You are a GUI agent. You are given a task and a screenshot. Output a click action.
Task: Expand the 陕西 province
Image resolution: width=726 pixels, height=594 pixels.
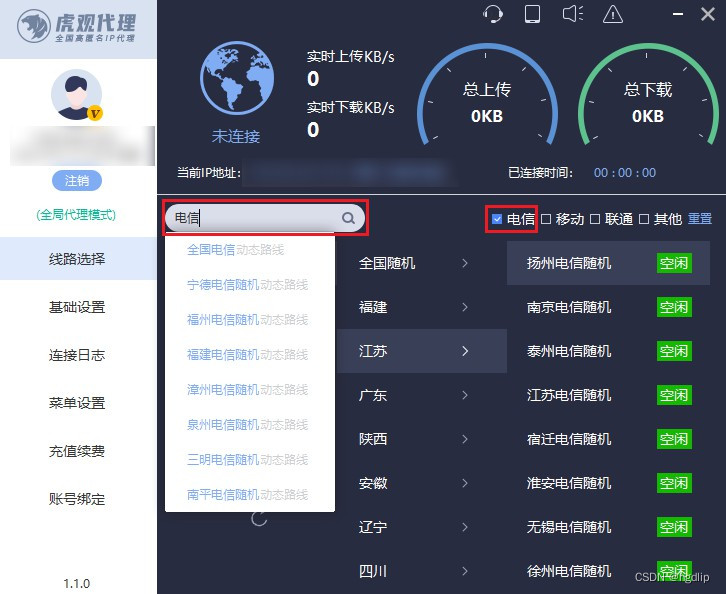[421, 439]
